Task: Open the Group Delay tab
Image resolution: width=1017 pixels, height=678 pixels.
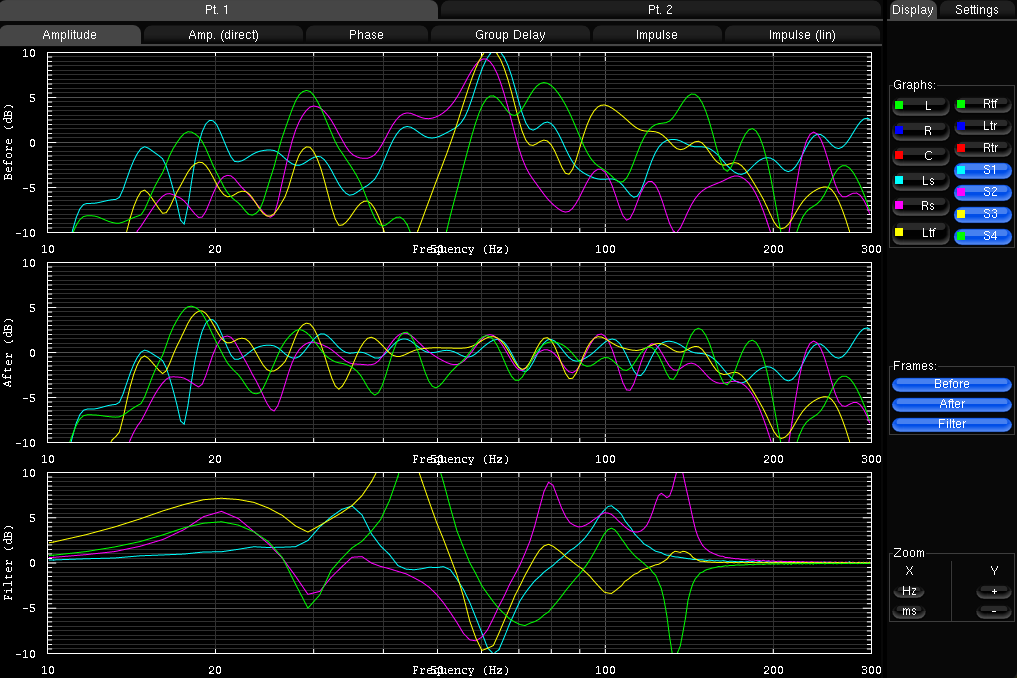Action: pyautogui.click(x=510, y=35)
